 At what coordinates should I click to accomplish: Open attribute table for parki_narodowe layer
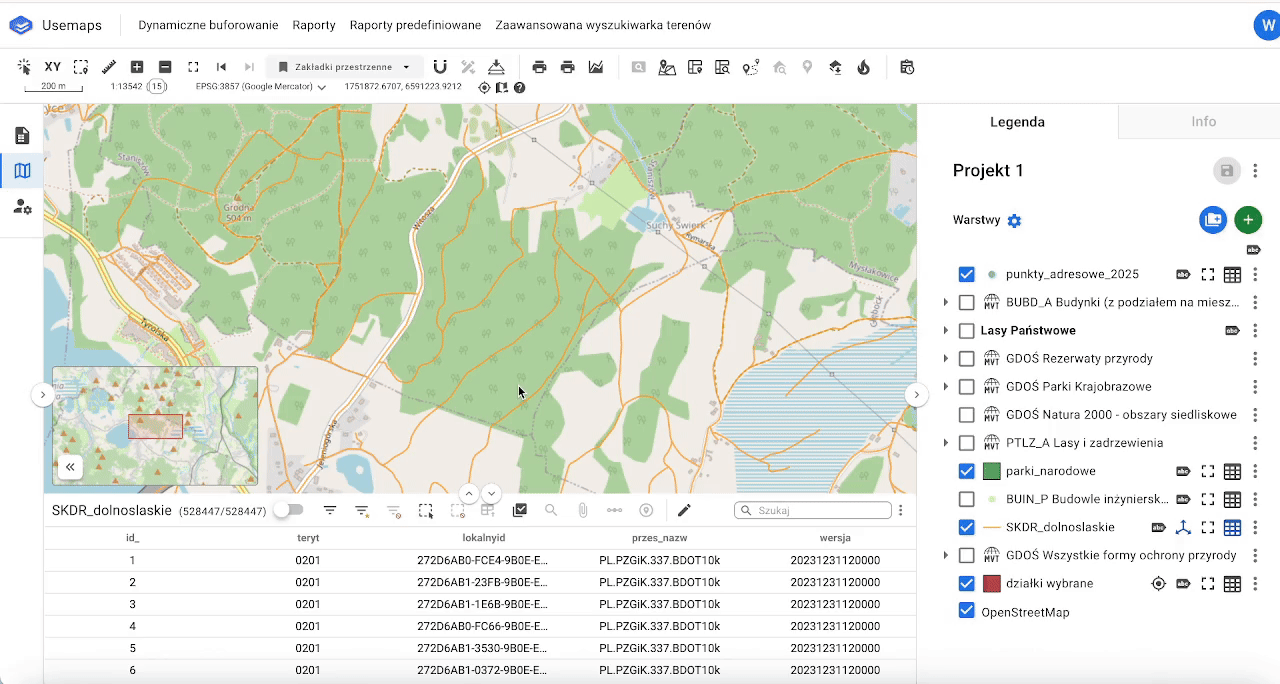pyautogui.click(x=1232, y=471)
